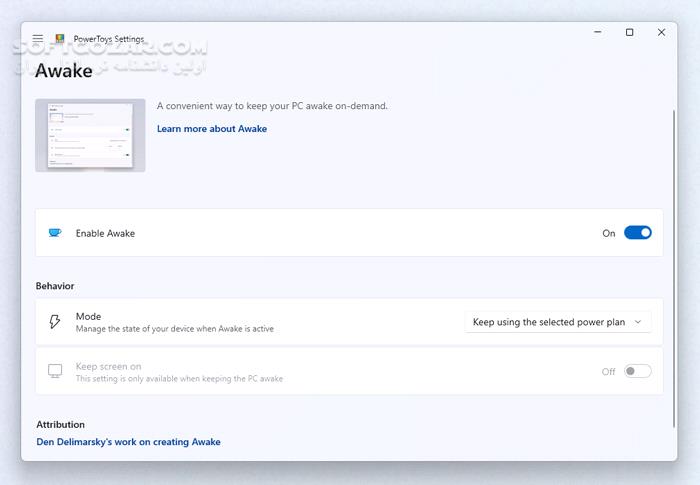Click 'This setting is only available' note

click(x=179, y=379)
